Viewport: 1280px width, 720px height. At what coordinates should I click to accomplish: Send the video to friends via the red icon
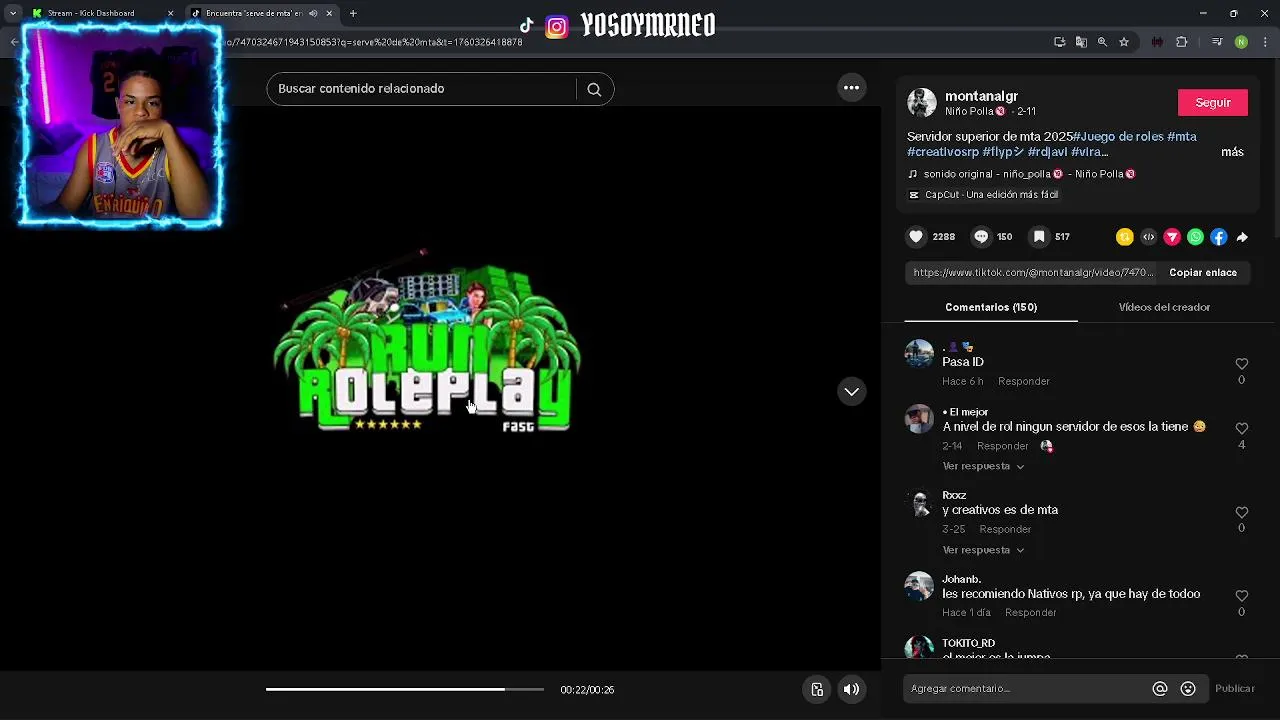coord(1172,237)
